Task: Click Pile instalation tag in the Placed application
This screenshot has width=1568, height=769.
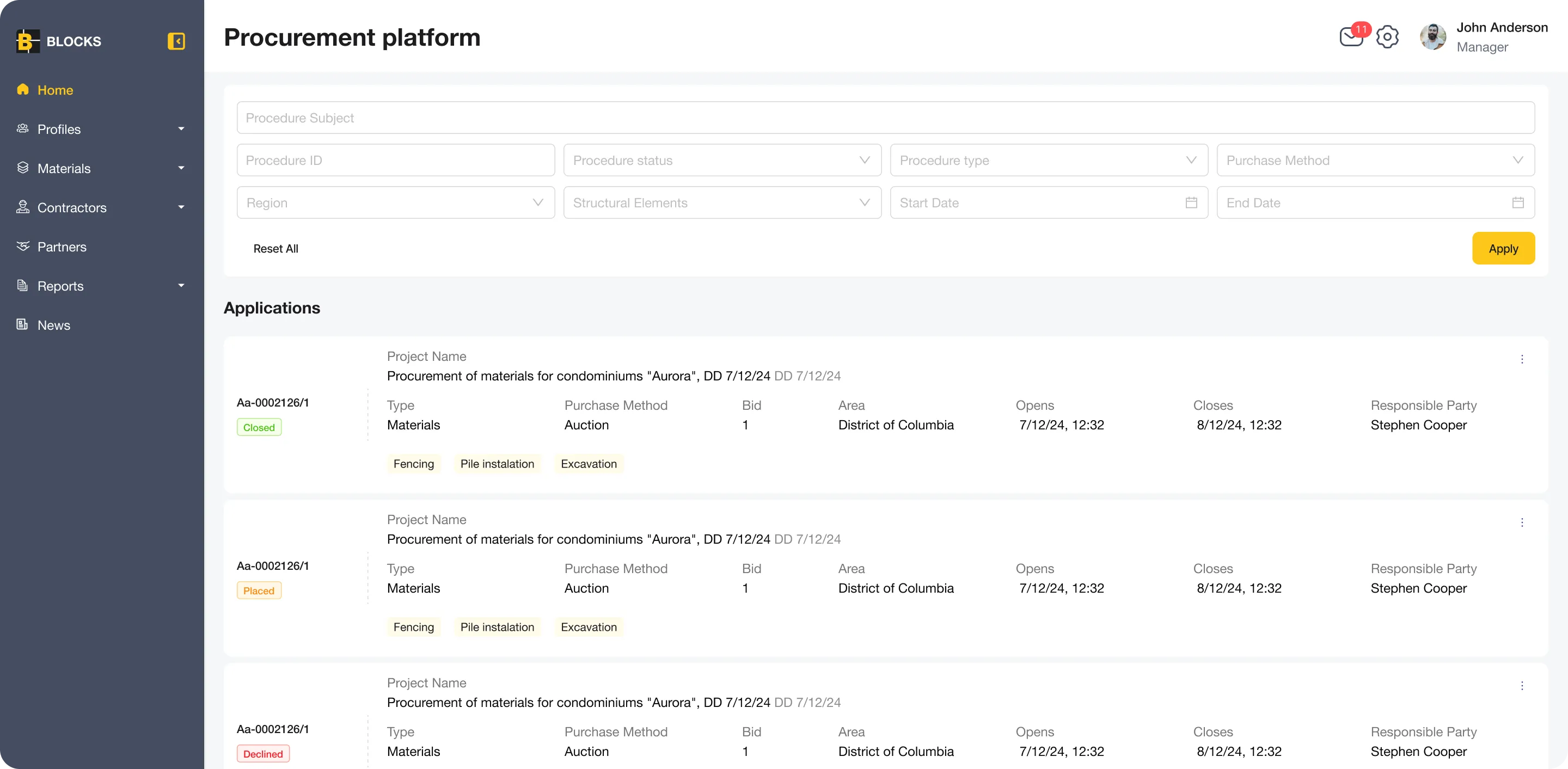Action: point(497,626)
